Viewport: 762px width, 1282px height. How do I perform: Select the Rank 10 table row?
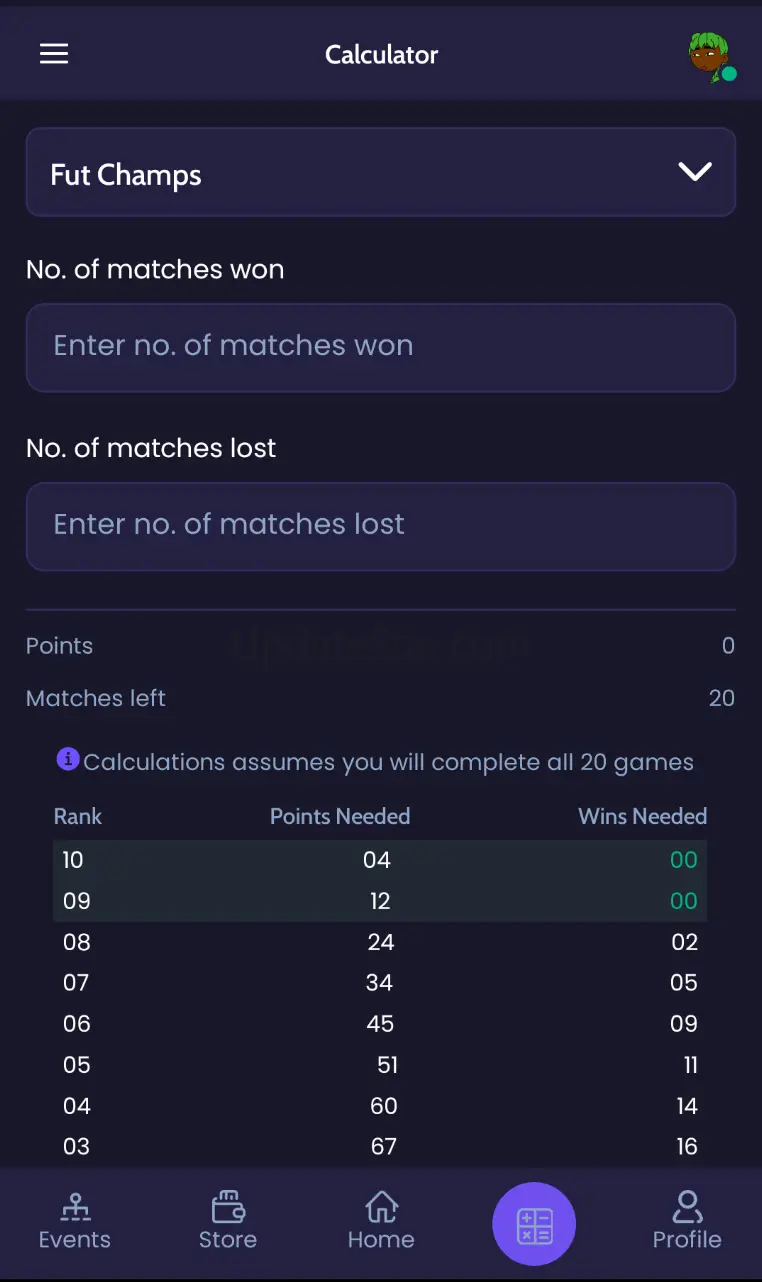click(380, 860)
